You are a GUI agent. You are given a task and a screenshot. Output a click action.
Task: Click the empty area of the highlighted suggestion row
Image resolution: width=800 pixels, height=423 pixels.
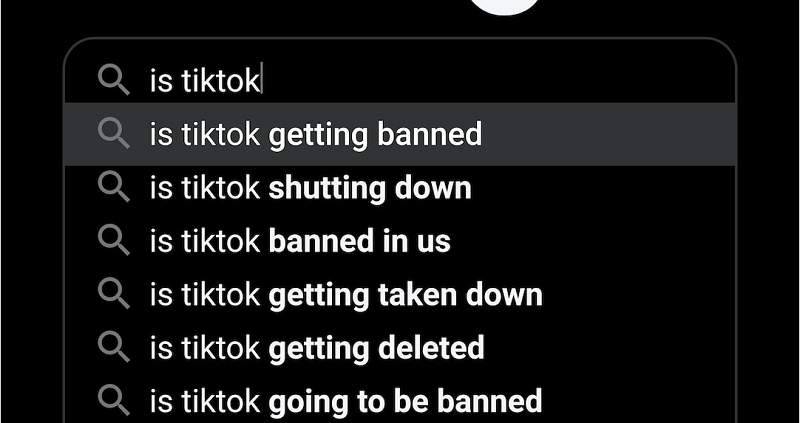coord(607,134)
